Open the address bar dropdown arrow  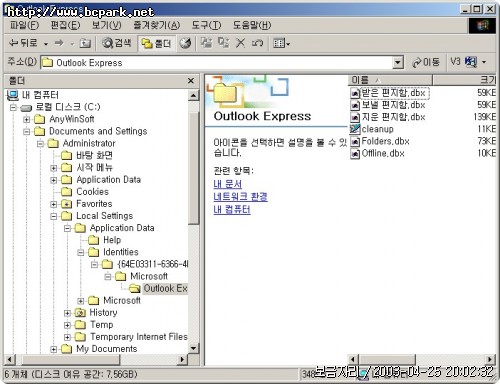point(398,63)
